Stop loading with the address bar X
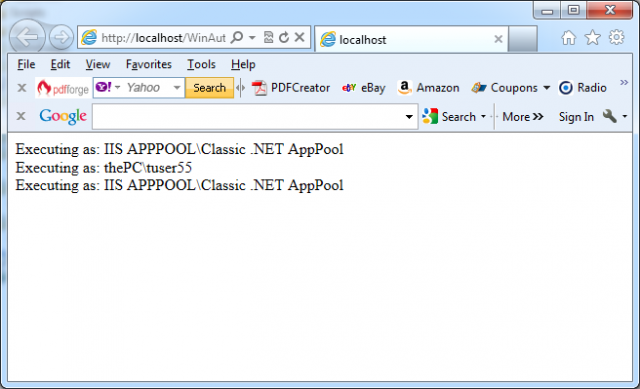Screen dimensions: 640x389 (x=300, y=37)
